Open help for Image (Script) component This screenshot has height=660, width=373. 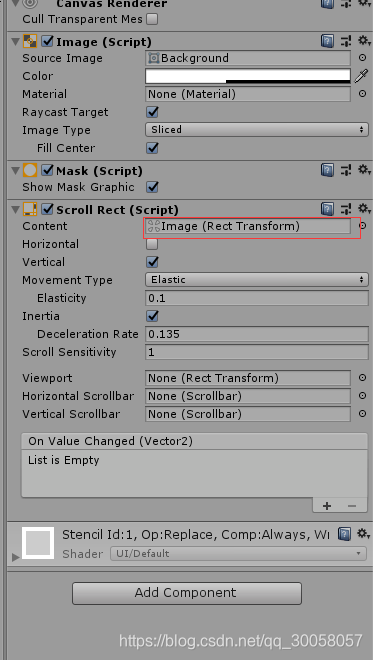pyautogui.click(x=327, y=41)
